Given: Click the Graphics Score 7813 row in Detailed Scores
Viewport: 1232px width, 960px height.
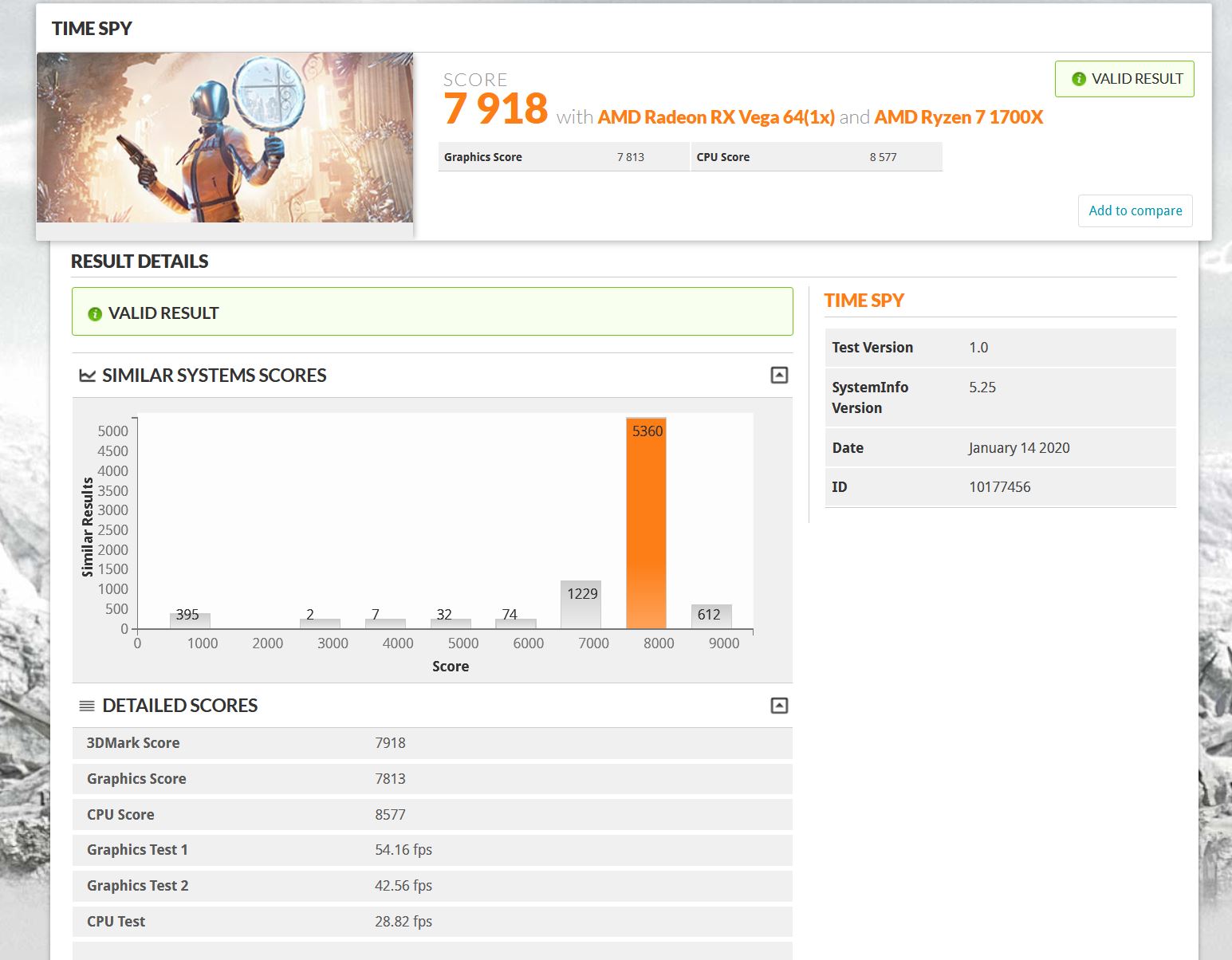Looking at the screenshot, I should coord(432,779).
